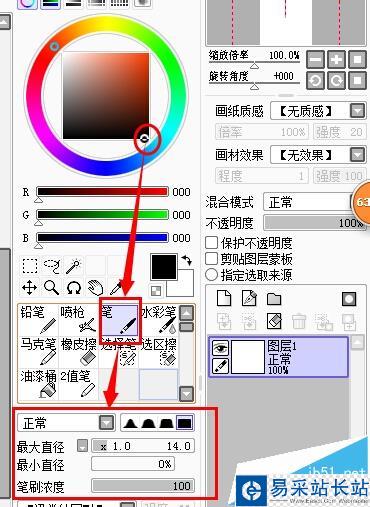Image resolution: width=370 pixels, height=507 pixels.
Task: Choose the 喷枪 airbrush tool
Action: coord(78,320)
